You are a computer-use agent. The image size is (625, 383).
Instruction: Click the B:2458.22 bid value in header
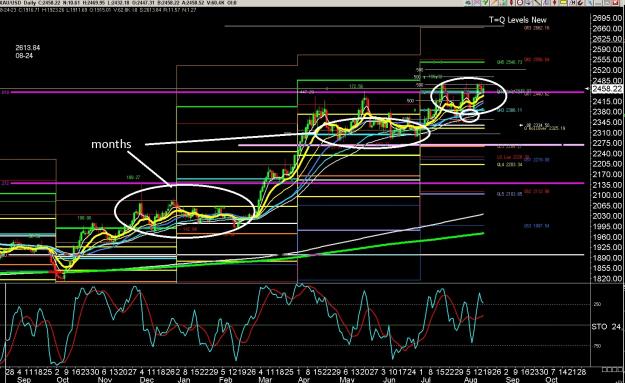pyautogui.click(x=169, y=3)
